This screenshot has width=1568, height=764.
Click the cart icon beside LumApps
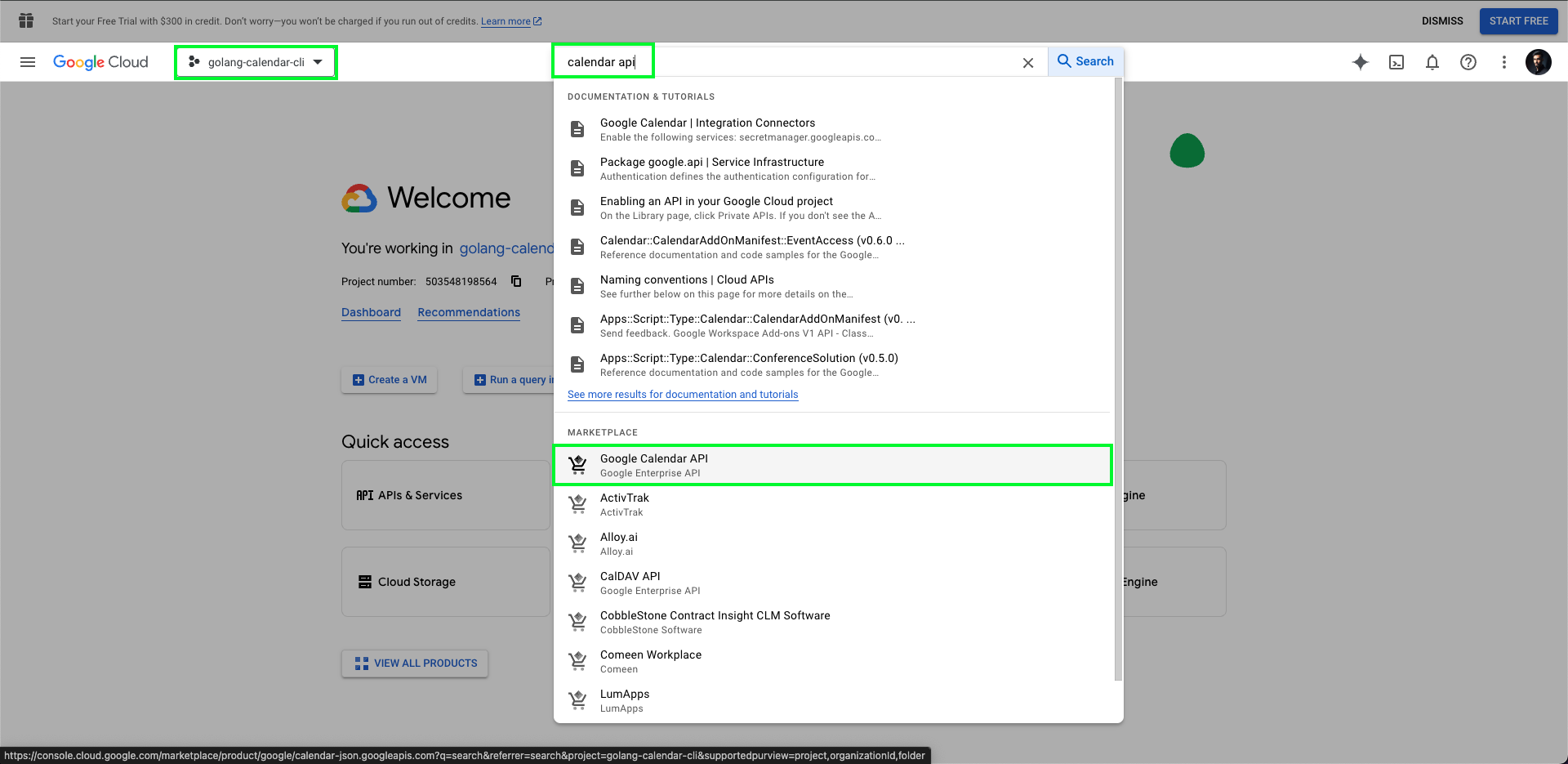pos(577,700)
